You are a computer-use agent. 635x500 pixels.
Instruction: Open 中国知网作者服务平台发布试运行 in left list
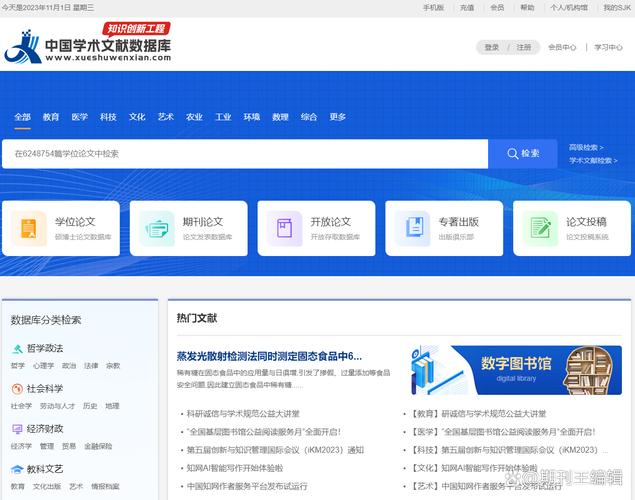click(x=247, y=486)
